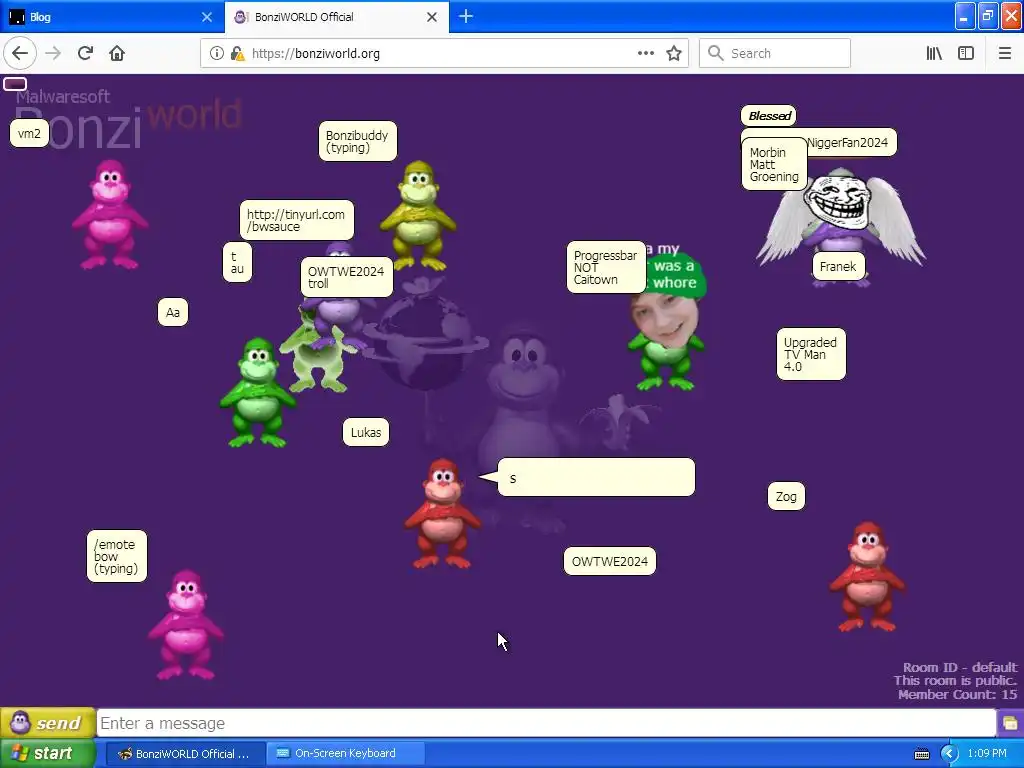Click the yellow icon right of message box

(1010, 723)
